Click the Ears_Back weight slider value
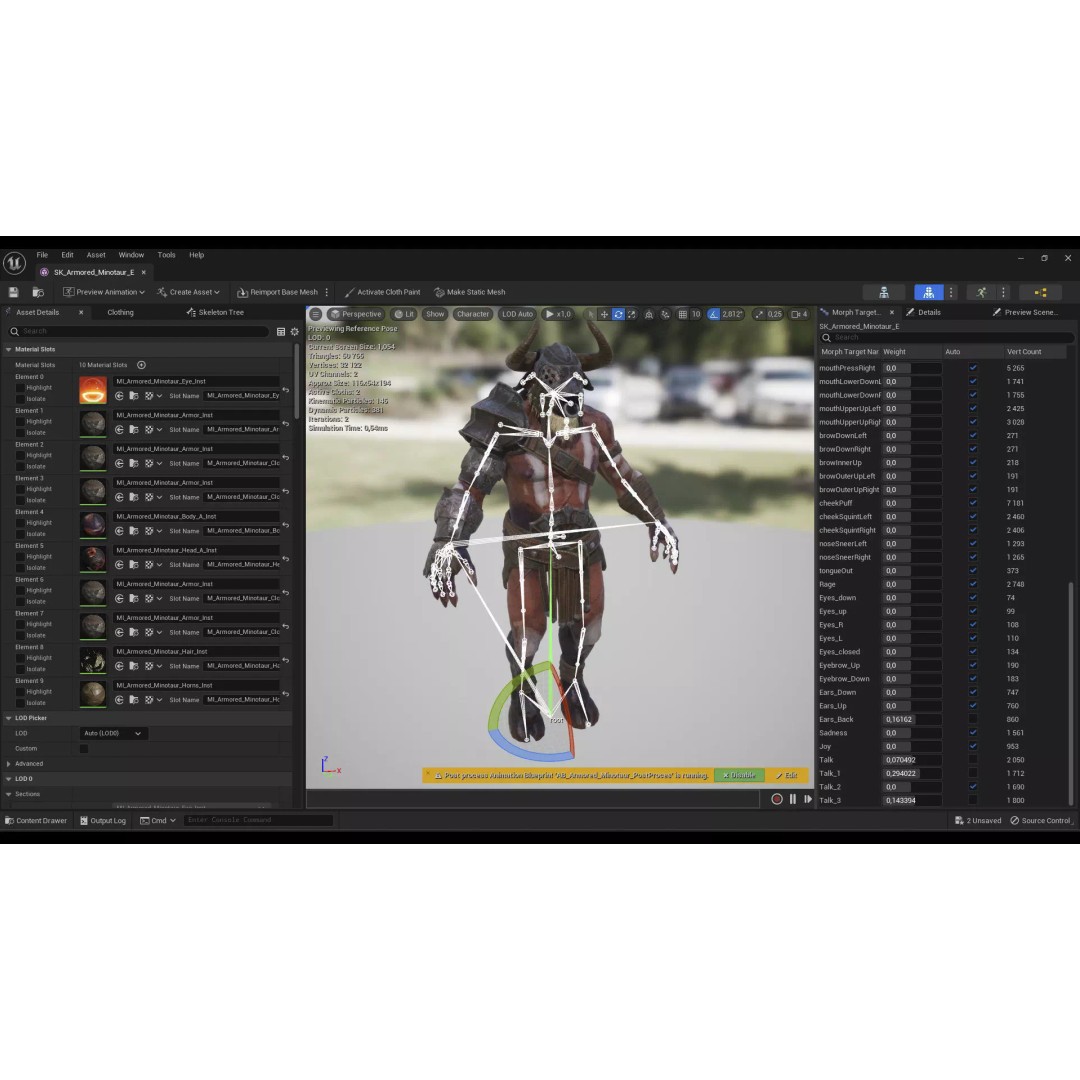This screenshot has height=1080, width=1080. 912,719
